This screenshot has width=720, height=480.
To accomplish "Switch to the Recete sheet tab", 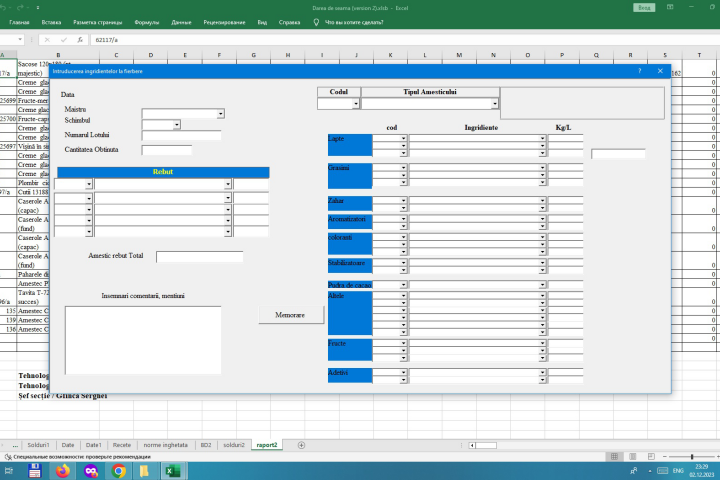I will pos(122,445).
